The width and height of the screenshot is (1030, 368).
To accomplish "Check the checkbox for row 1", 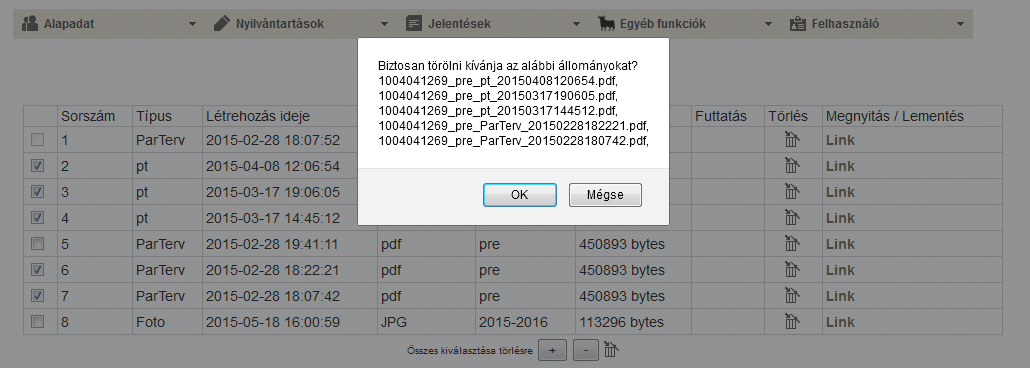I will coord(38,139).
